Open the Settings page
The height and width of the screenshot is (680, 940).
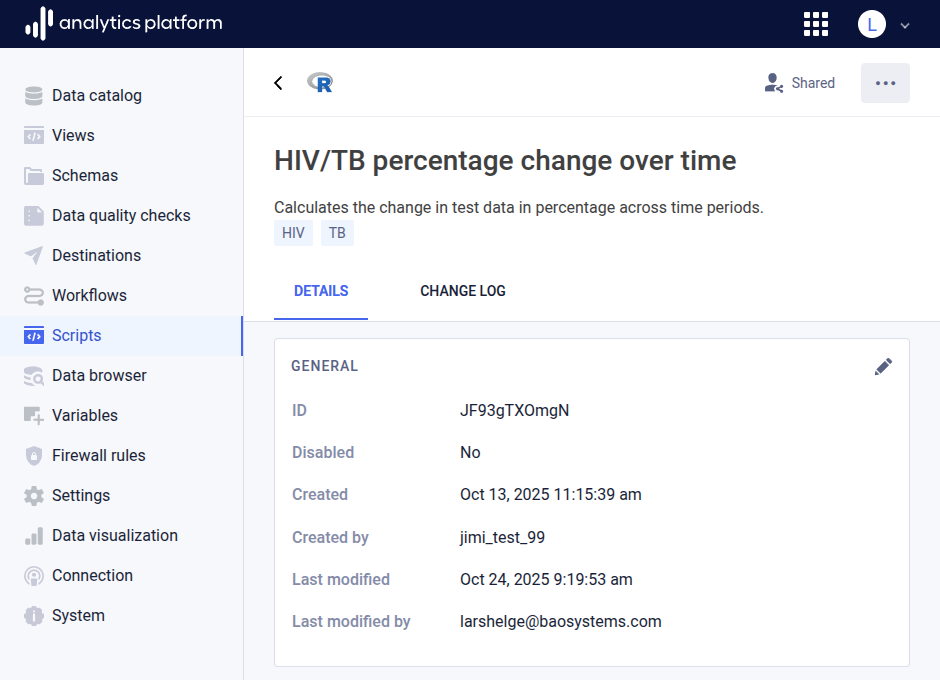tap(80, 495)
